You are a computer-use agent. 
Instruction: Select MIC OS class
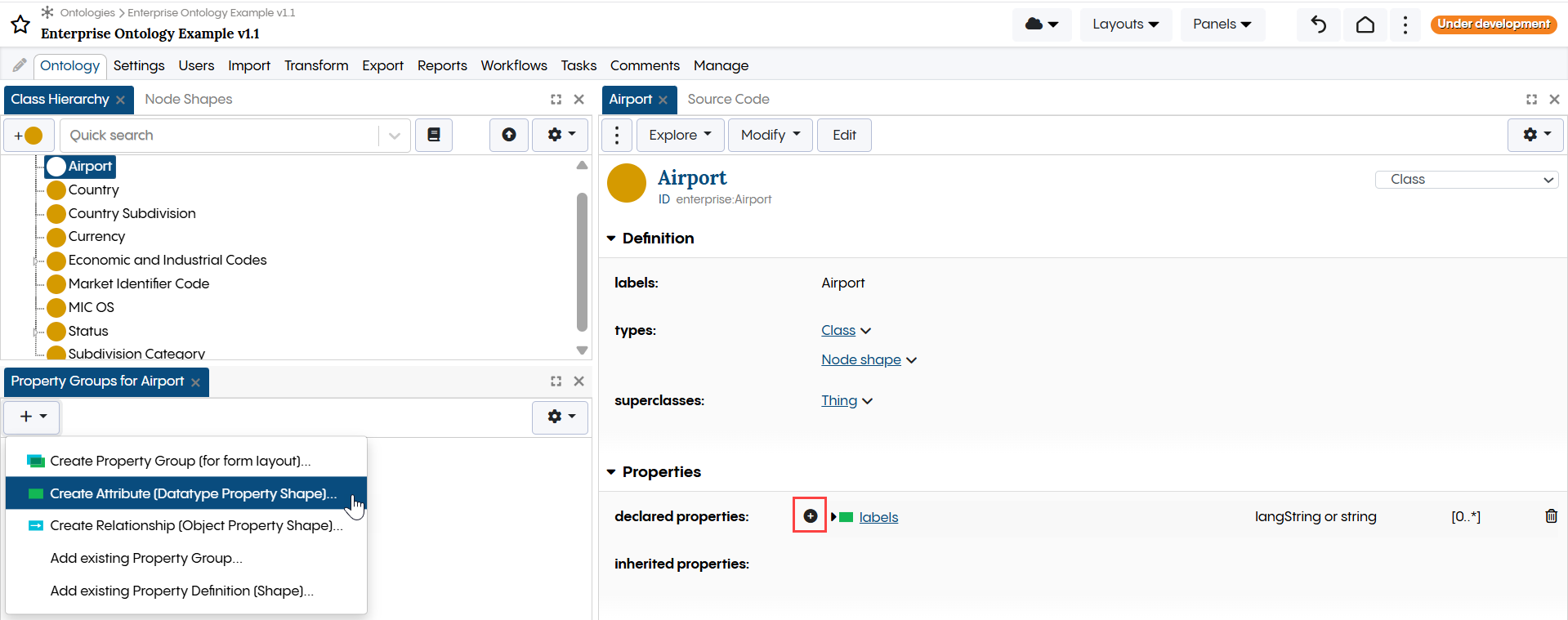coord(91,308)
